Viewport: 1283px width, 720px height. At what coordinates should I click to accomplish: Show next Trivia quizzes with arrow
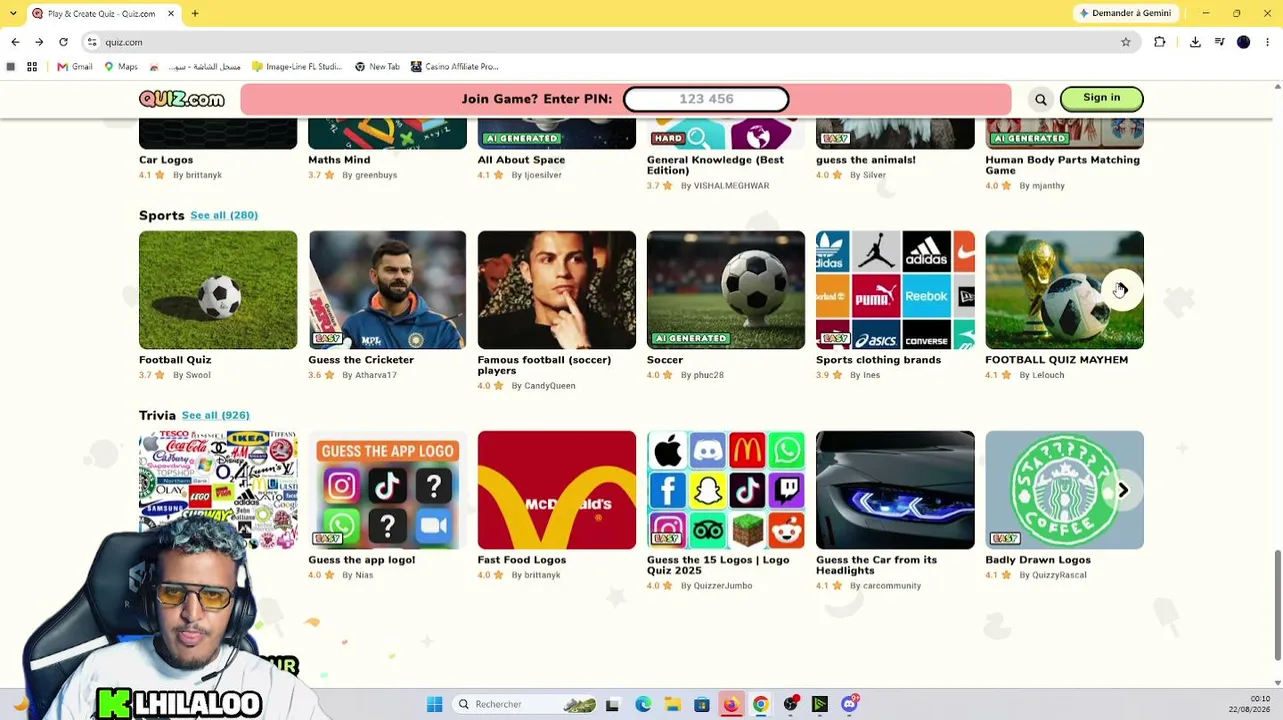coord(1123,490)
